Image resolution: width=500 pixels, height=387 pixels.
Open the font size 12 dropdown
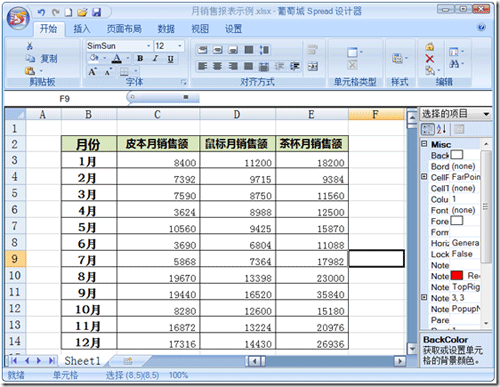point(180,46)
